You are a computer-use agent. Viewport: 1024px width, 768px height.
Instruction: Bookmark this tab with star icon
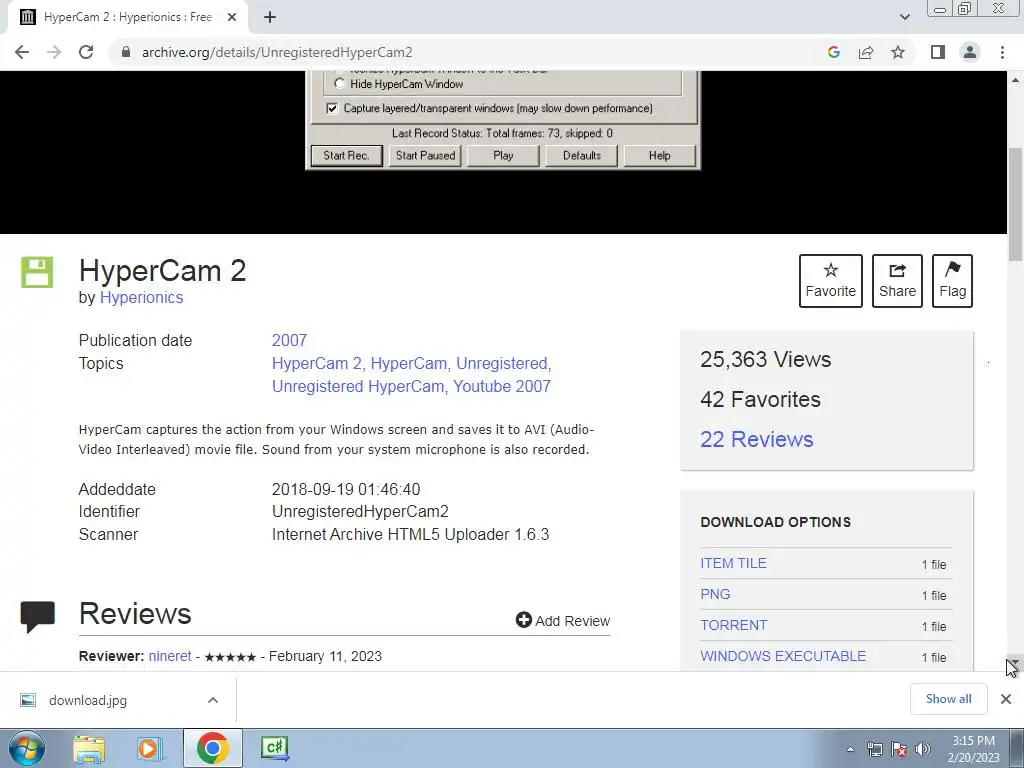[x=898, y=52]
